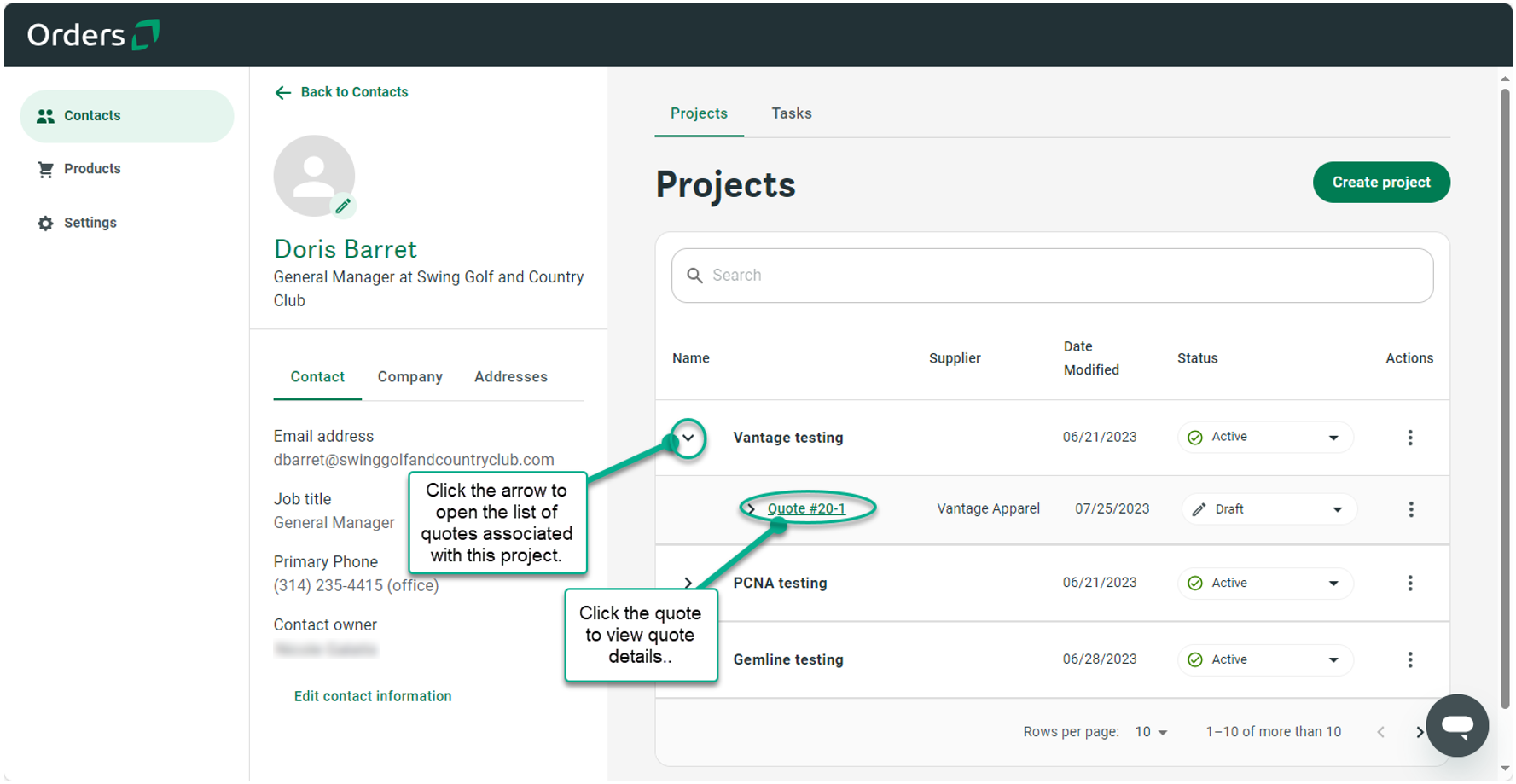The width and height of the screenshot is (1516, 784).
Task: Click the Doris Barret name heading
Action: [346, 249]
